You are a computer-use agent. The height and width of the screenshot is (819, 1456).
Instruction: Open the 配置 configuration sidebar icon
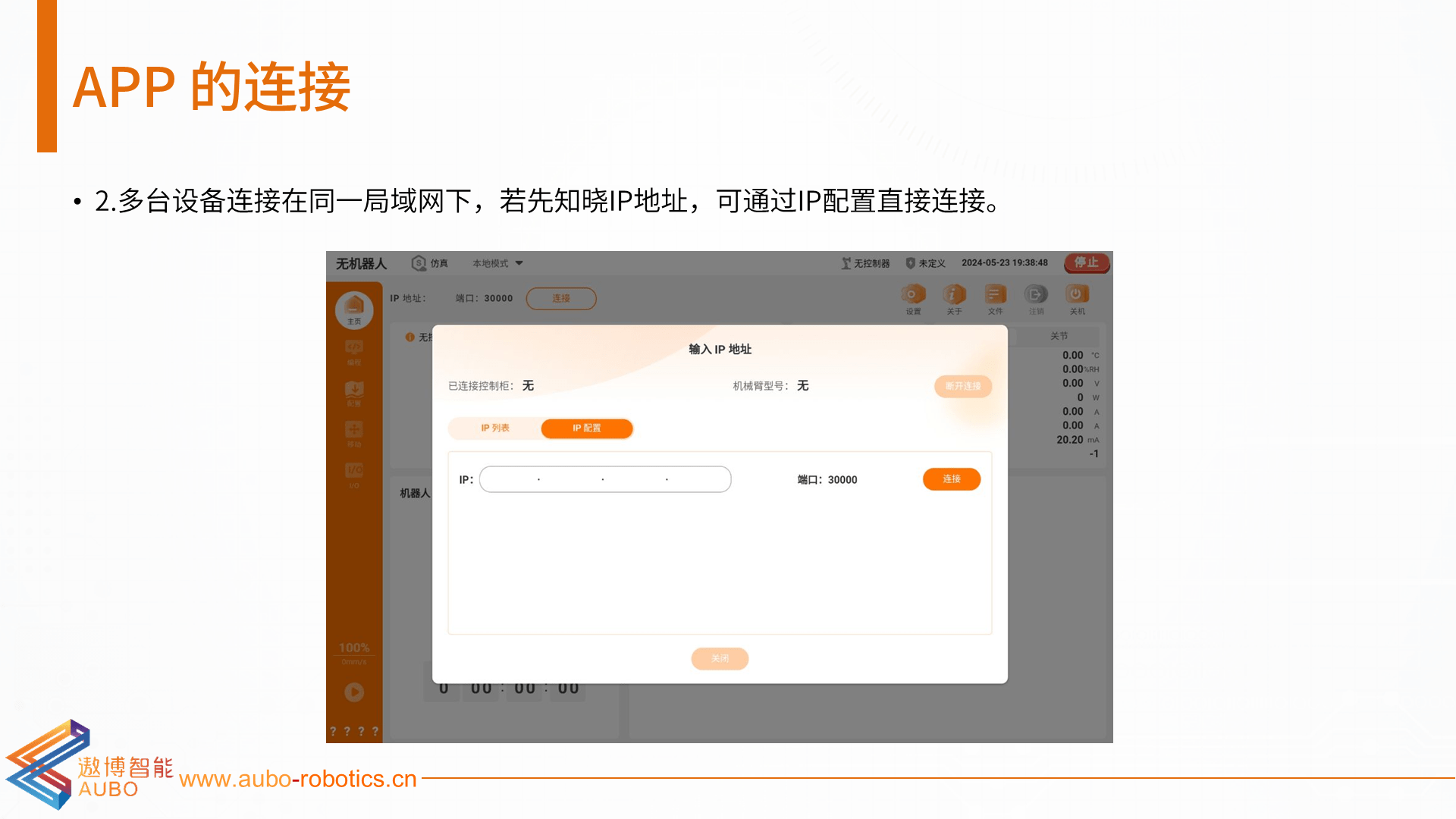(354, 394)
